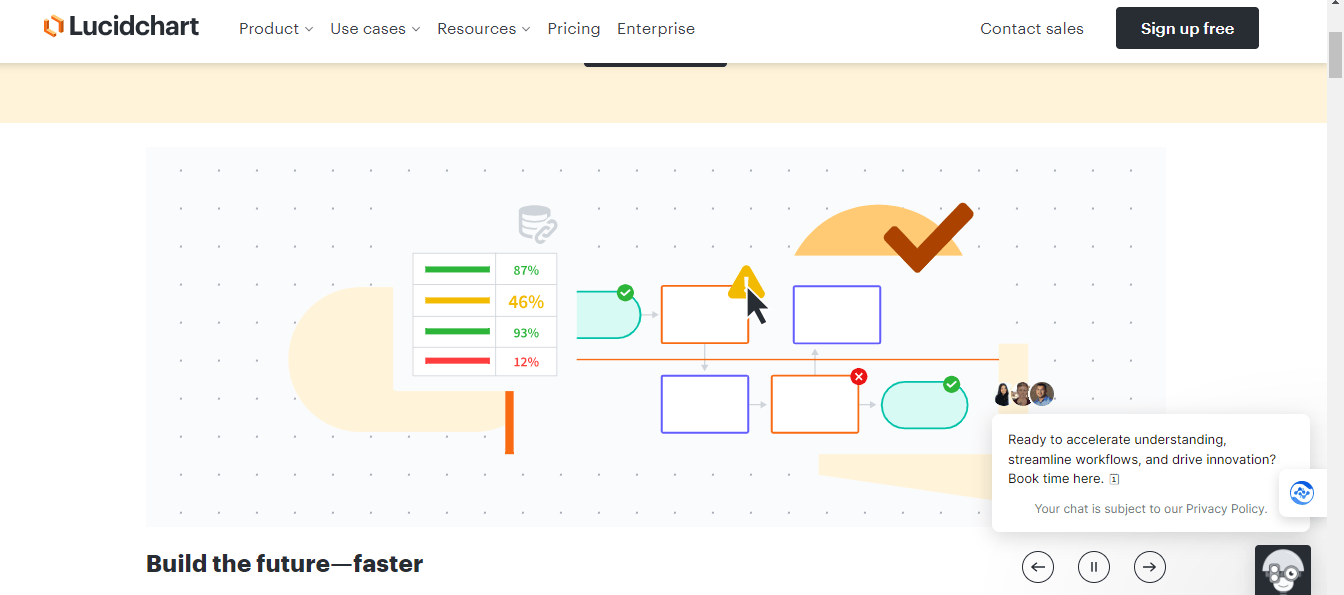
Task: Click the Sign up free button
Action: [x=1187, y=28]
